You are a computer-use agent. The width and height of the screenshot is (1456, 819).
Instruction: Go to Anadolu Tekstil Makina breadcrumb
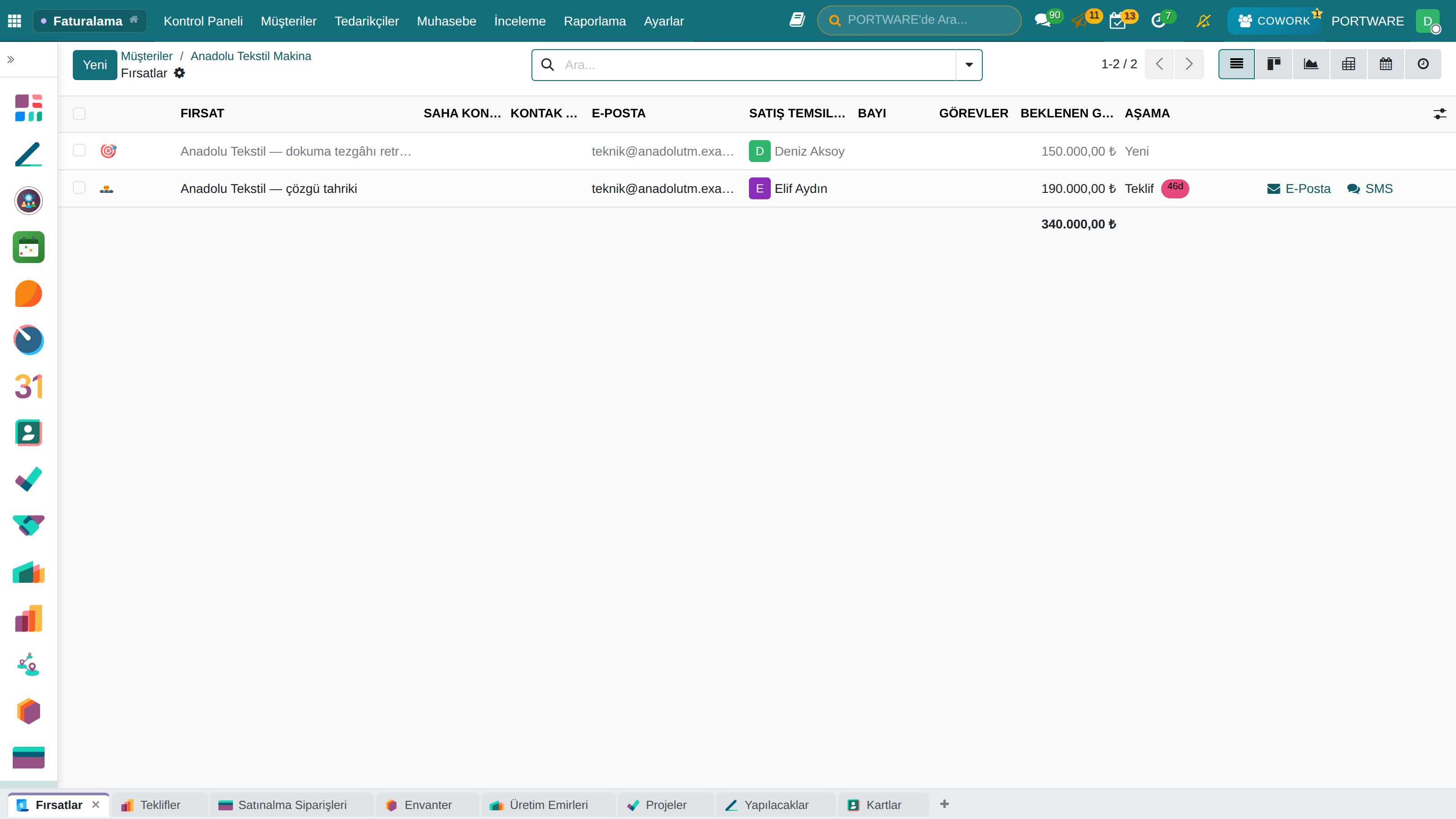tap(250, 56)
